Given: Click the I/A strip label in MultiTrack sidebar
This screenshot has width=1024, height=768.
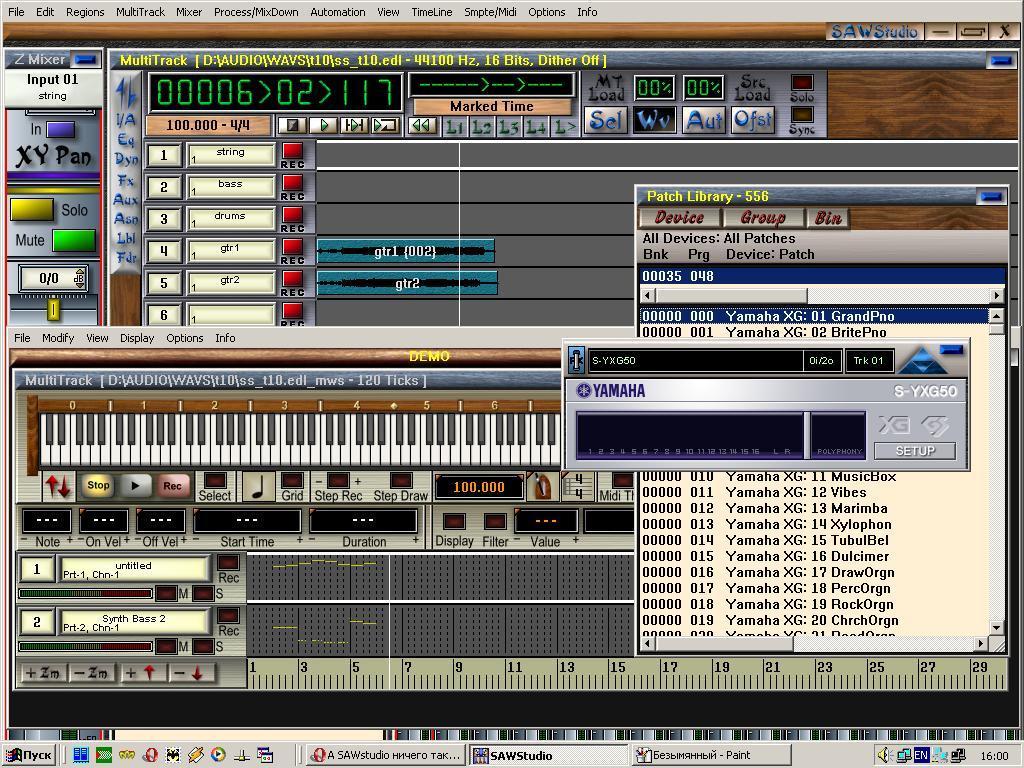Looking at the screenshot, I should point(125,120).
